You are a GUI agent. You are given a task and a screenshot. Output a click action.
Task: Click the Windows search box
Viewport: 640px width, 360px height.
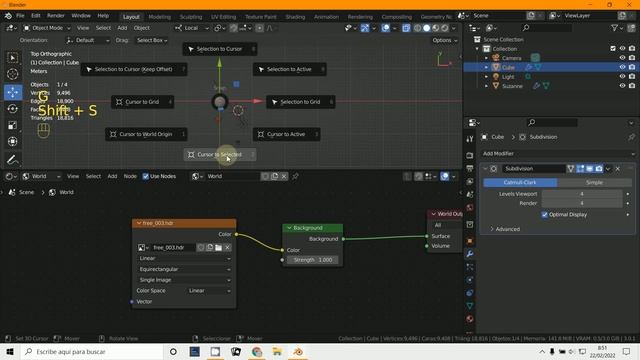coord(92,351)
